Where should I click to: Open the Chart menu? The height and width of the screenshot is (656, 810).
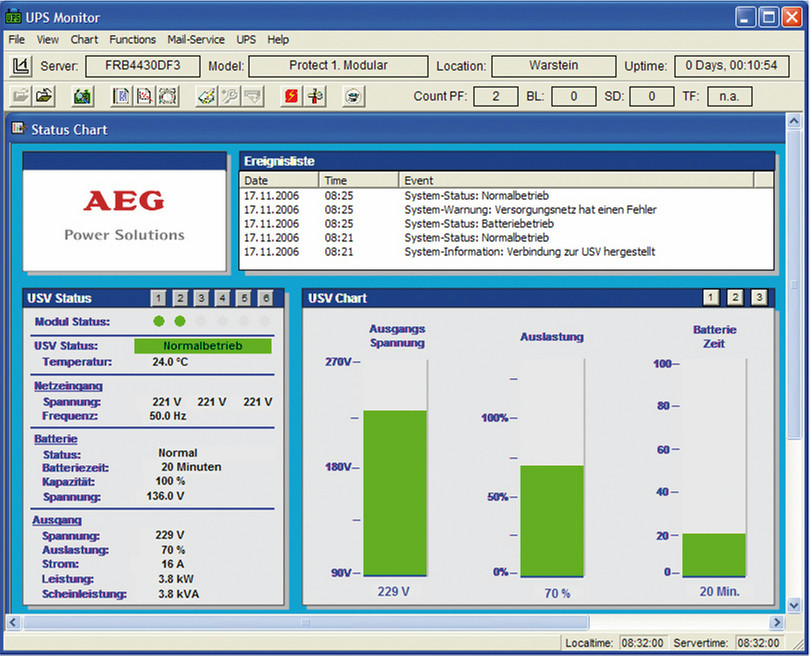(x=84, y=40)
